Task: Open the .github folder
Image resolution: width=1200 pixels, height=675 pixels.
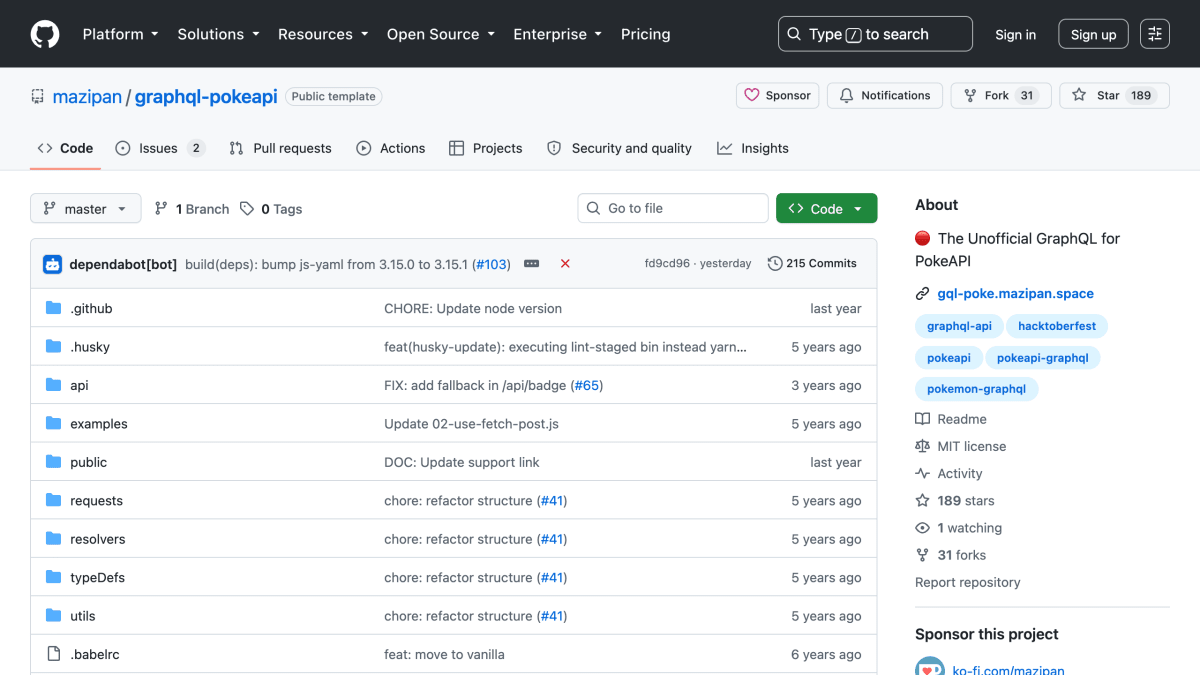Action: tap(91, 308)
